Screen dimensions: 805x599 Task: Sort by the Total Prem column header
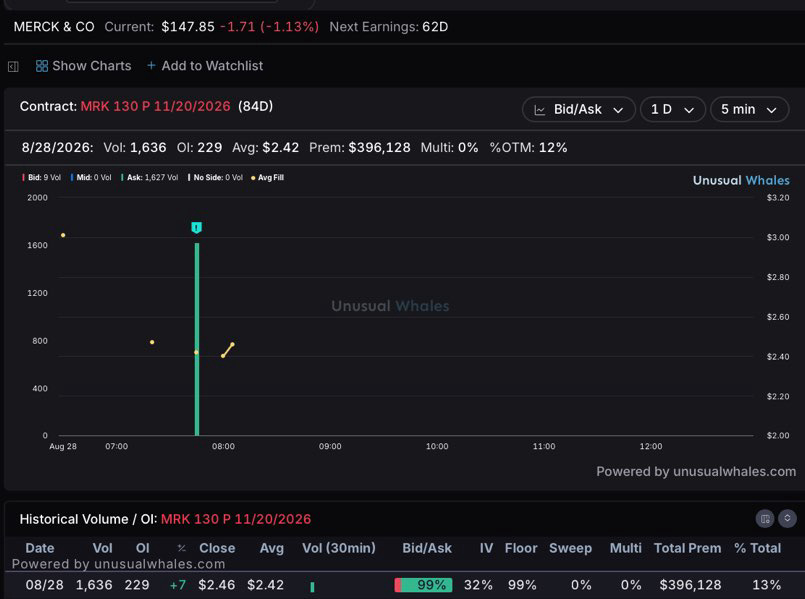[687, 548]
